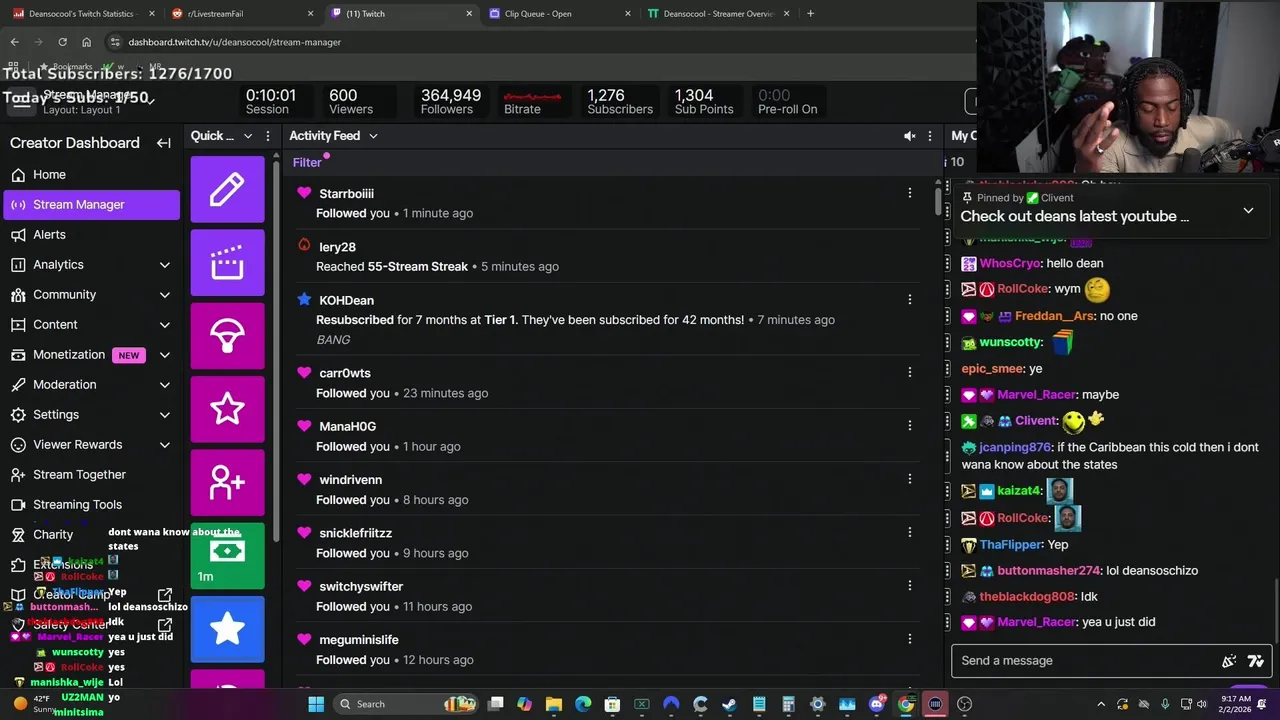Image resolution: width=1280 pixels, height=720 pixels.
Task: Open Streaming Tools in sidebar
Action: point(92,505)
